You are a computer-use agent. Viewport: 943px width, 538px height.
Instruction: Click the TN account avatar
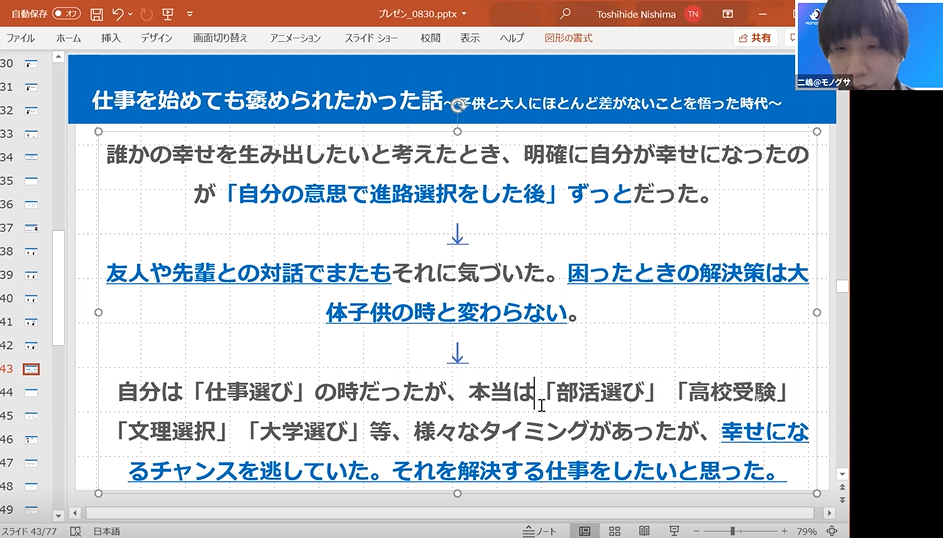[693, 14]
